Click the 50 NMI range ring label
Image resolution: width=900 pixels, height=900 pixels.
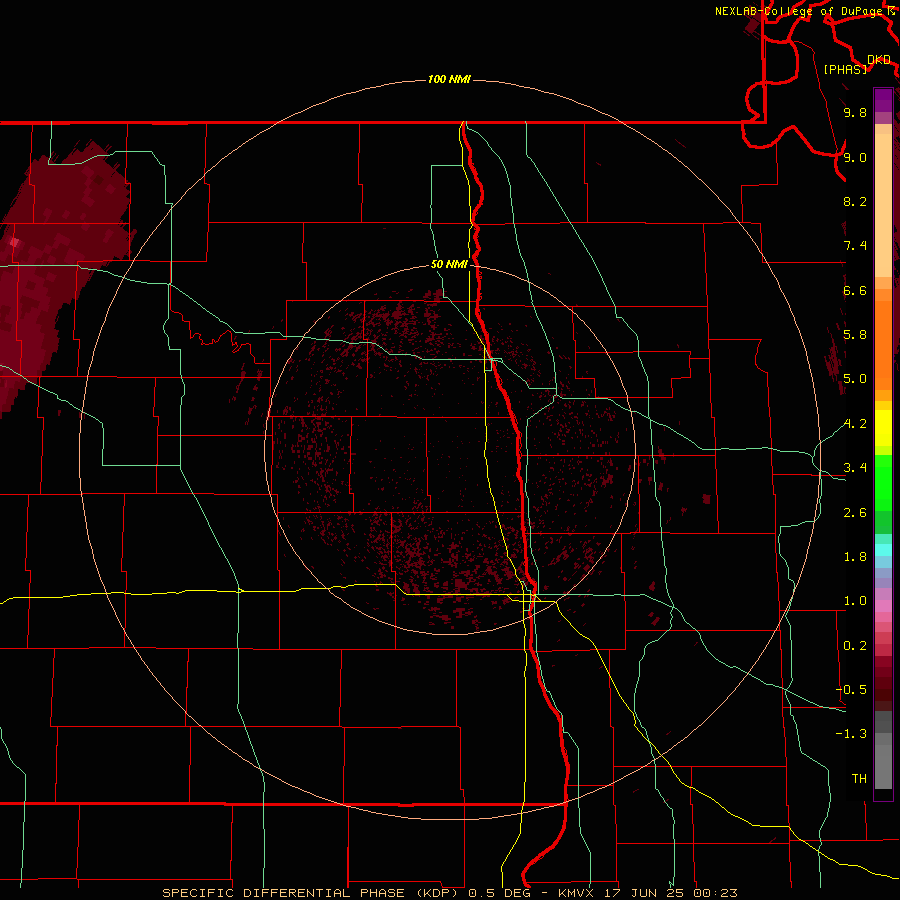click(x=449, y=264)
